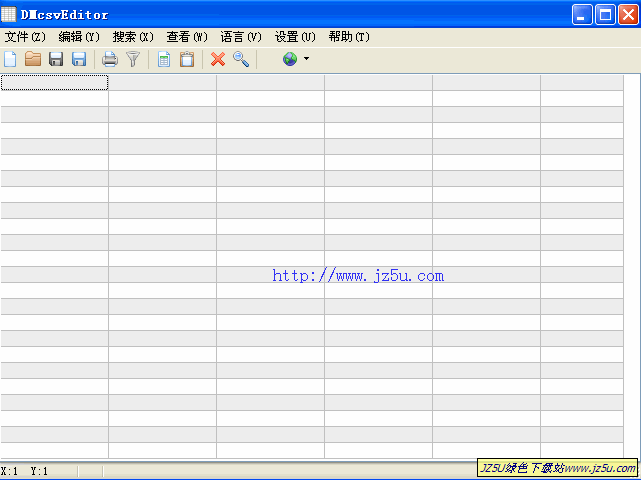This screenshot has height=480, width=641.
Task: Maximize the DMcsvEditor window
Action: click(x=605, y=15)
